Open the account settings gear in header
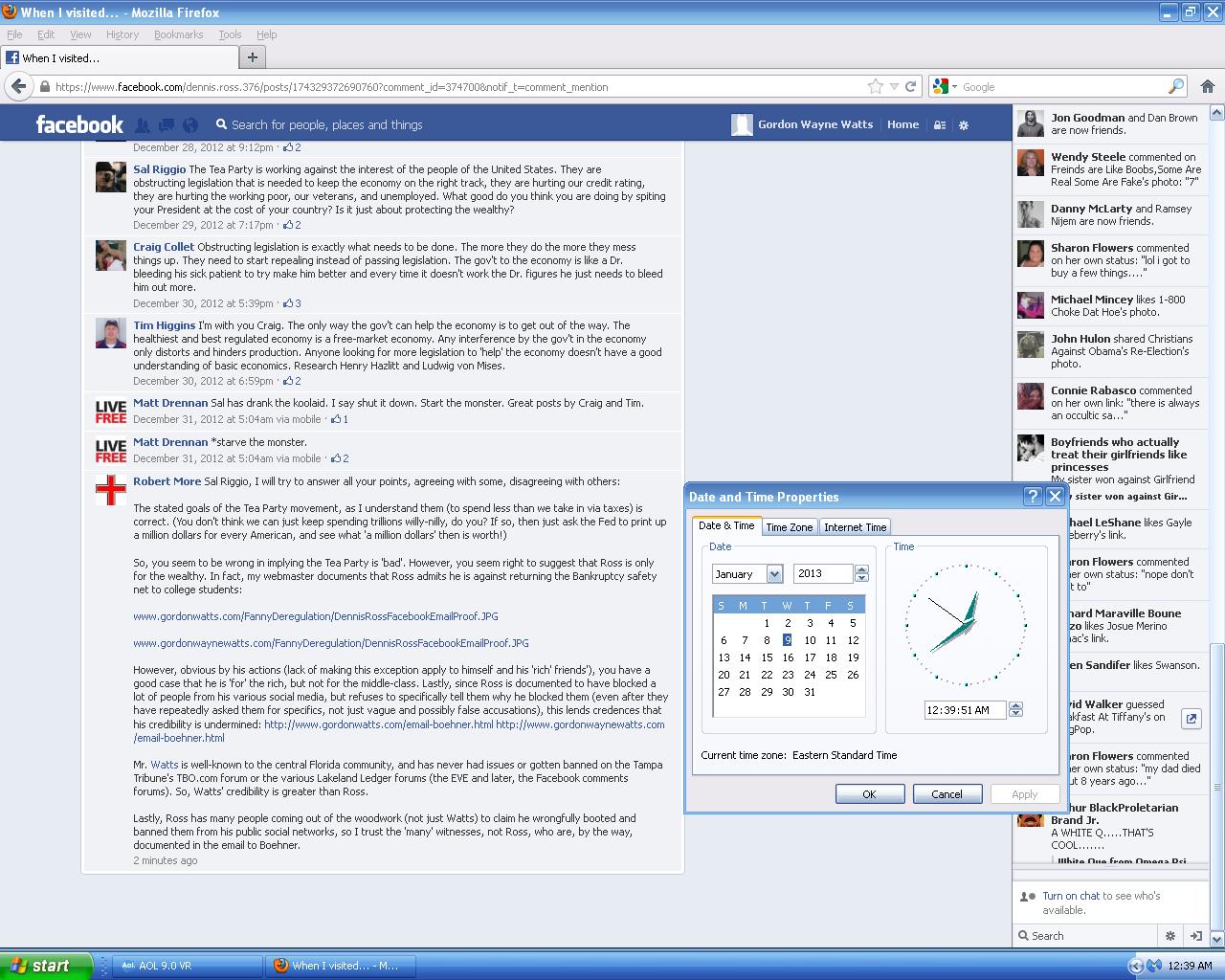This screenshot has width=1225, height=980. [x=964, y=124]
